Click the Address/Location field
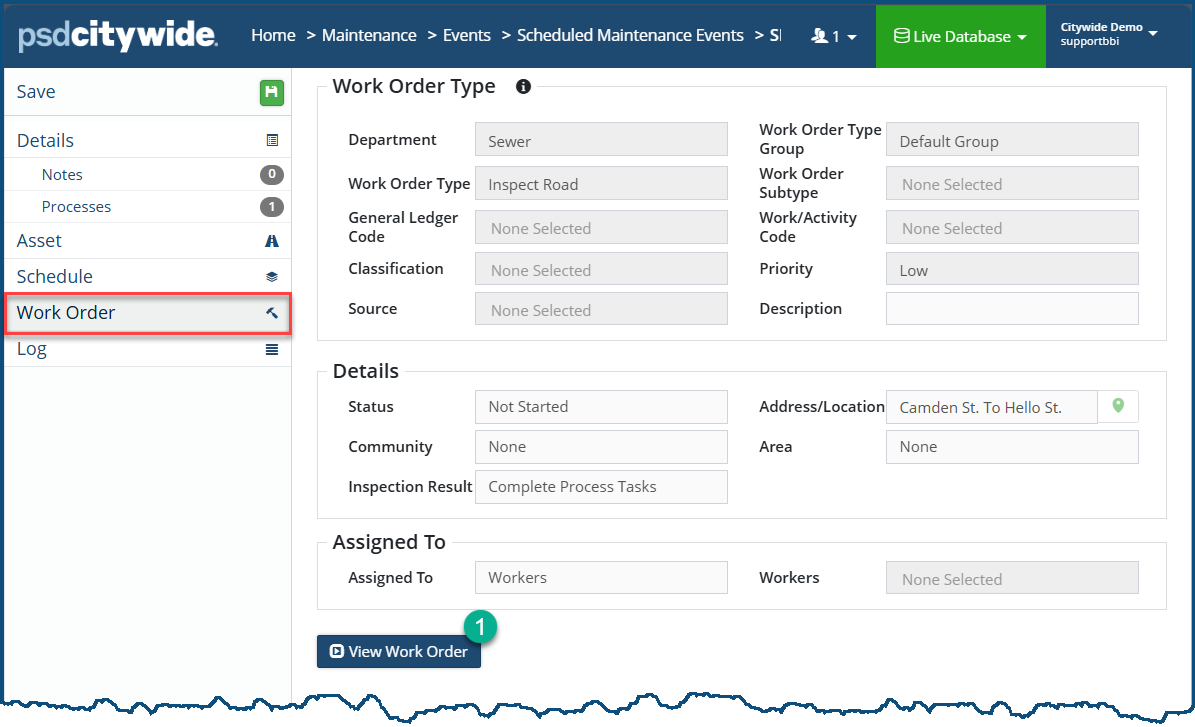The height and width of the screenshot is (727, 1195). tap(992, 407)
